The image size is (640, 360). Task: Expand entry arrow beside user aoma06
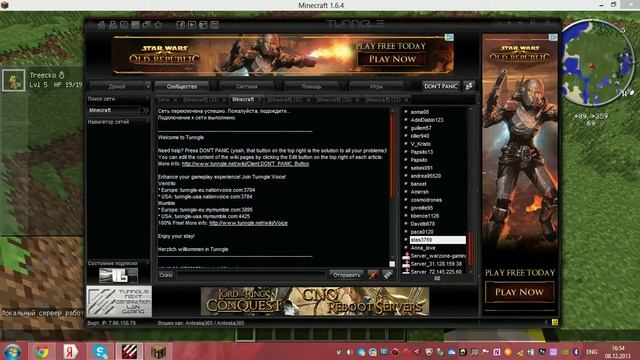406,111
